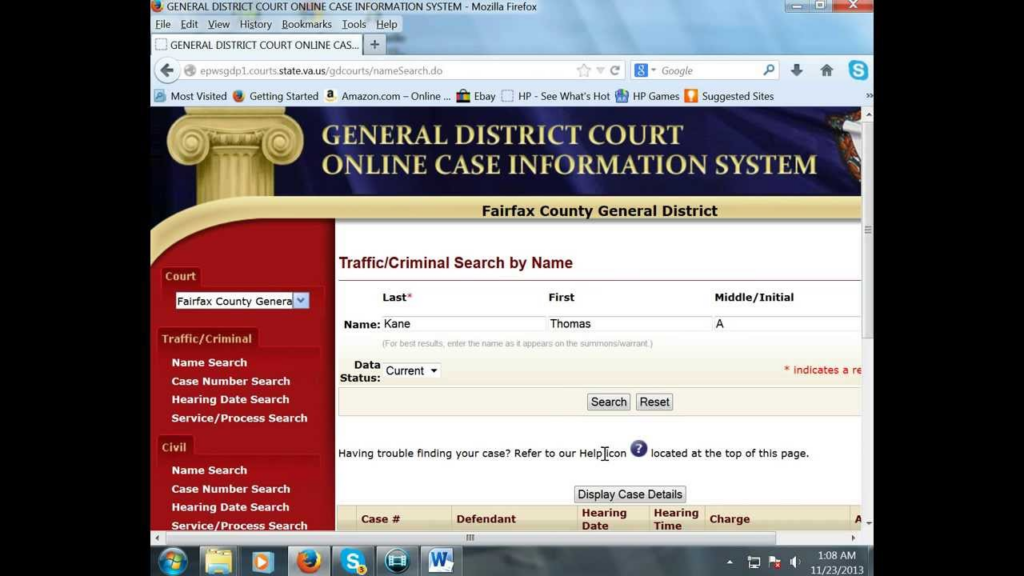1024x576 pixels.
Task: Reload the page using the refresh icon
Action: pos(615,71)
